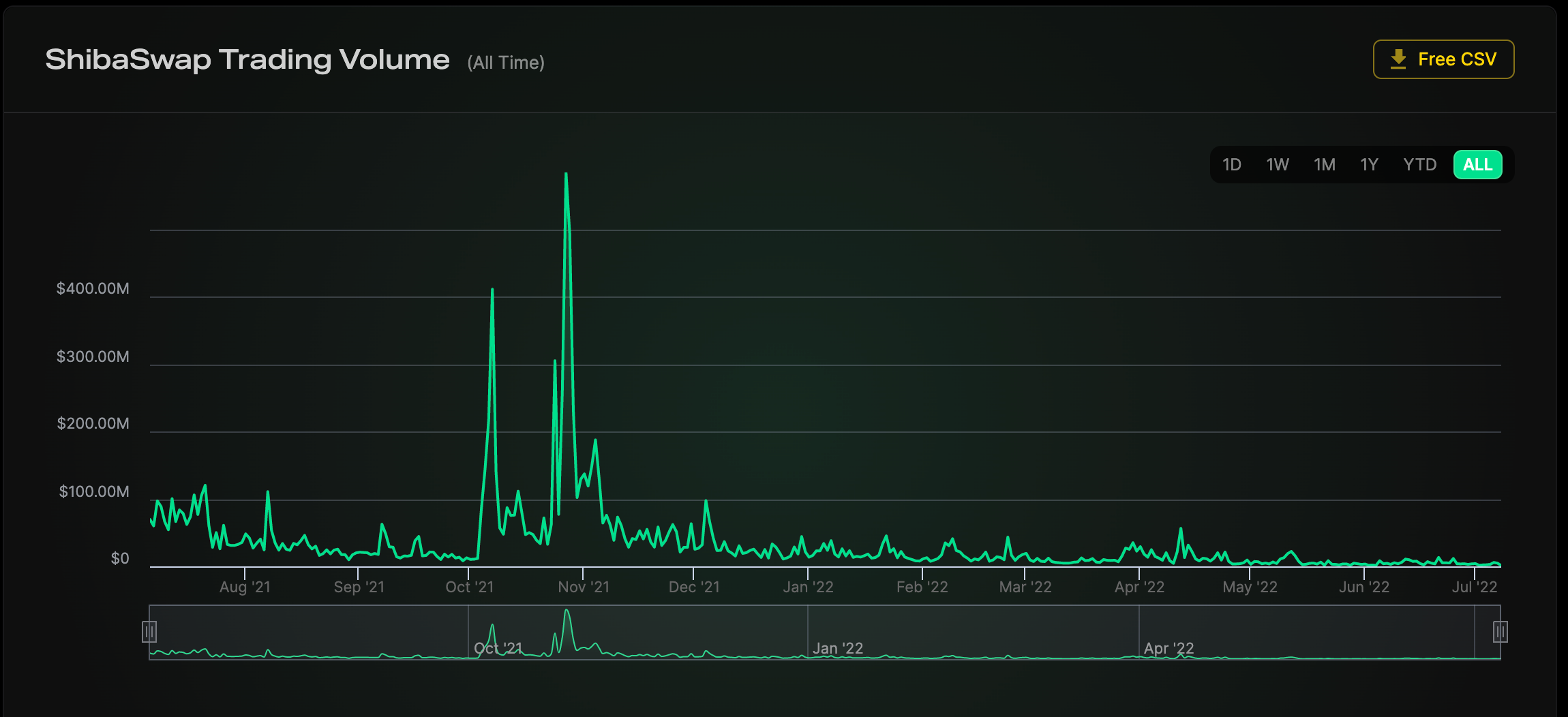
Task: Click the Oct '21 label in navigator
Action: pyautogui.click(x=498, y=648)
